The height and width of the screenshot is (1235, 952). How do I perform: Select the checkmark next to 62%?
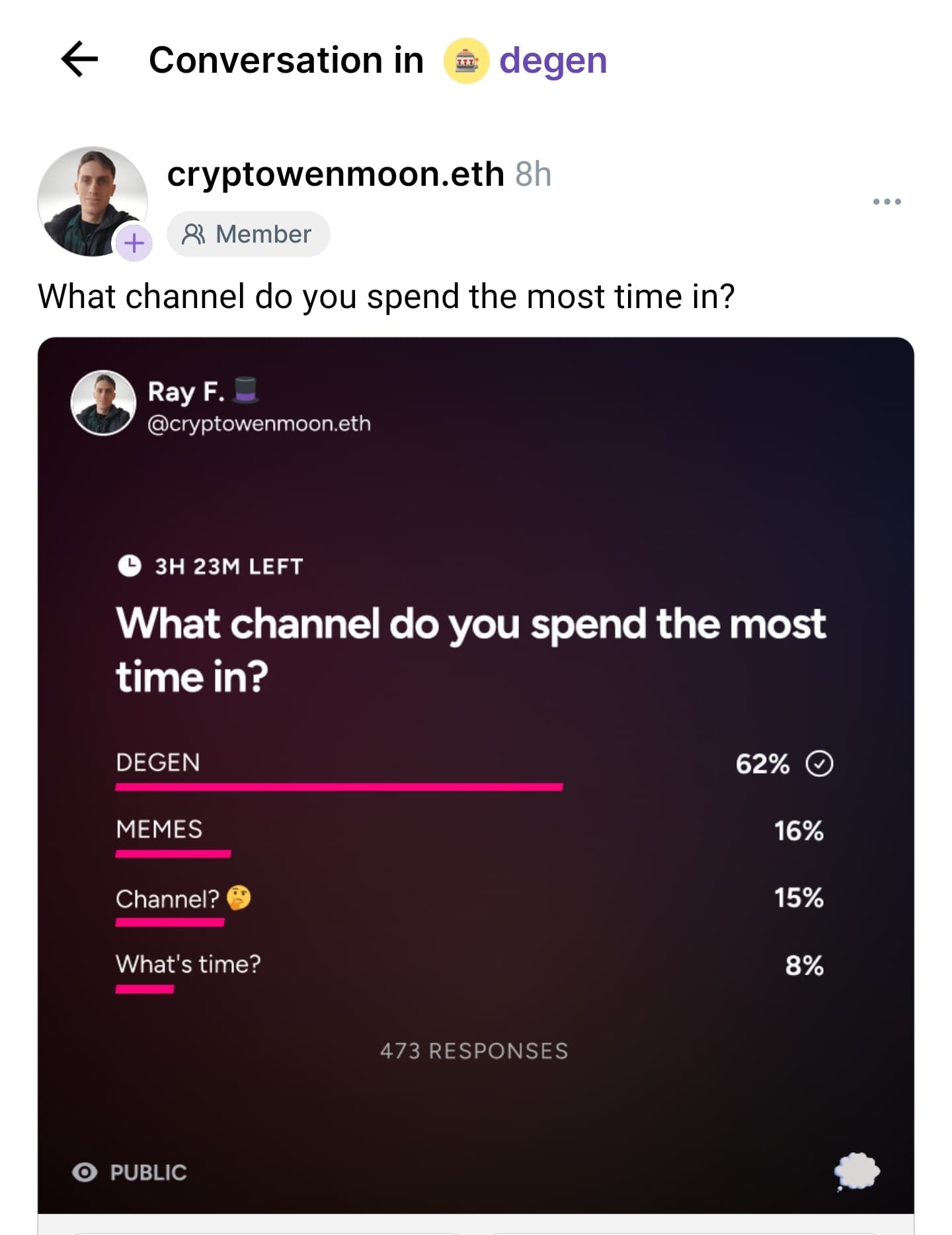click(x=819, y=764)
